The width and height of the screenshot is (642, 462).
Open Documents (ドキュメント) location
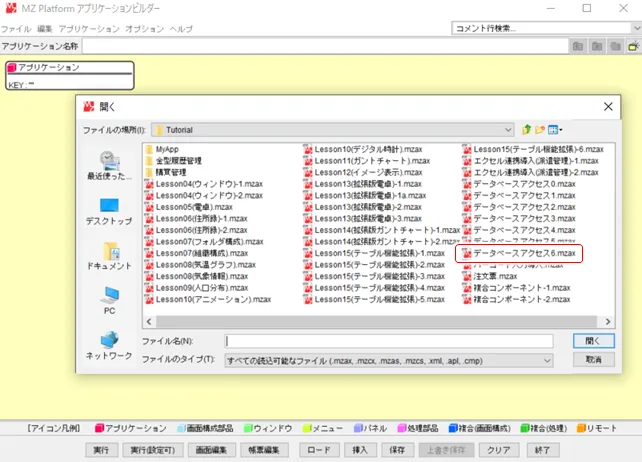tap(109, 256)
